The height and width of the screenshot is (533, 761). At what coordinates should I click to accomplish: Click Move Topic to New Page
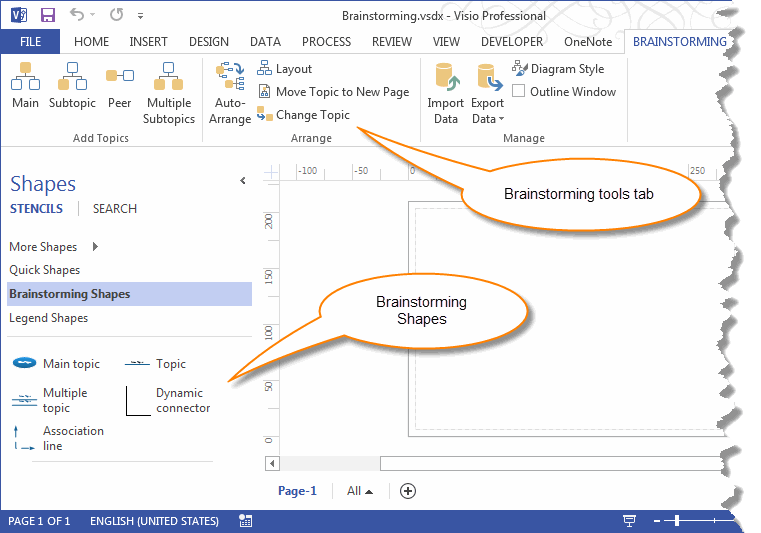(x=333, y=92)
